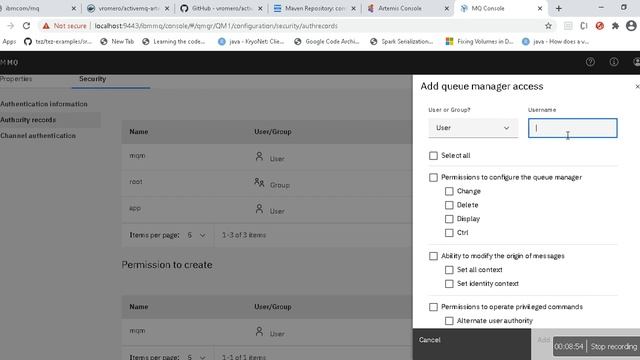Open the New Tab bookmark

pos(118,42)
